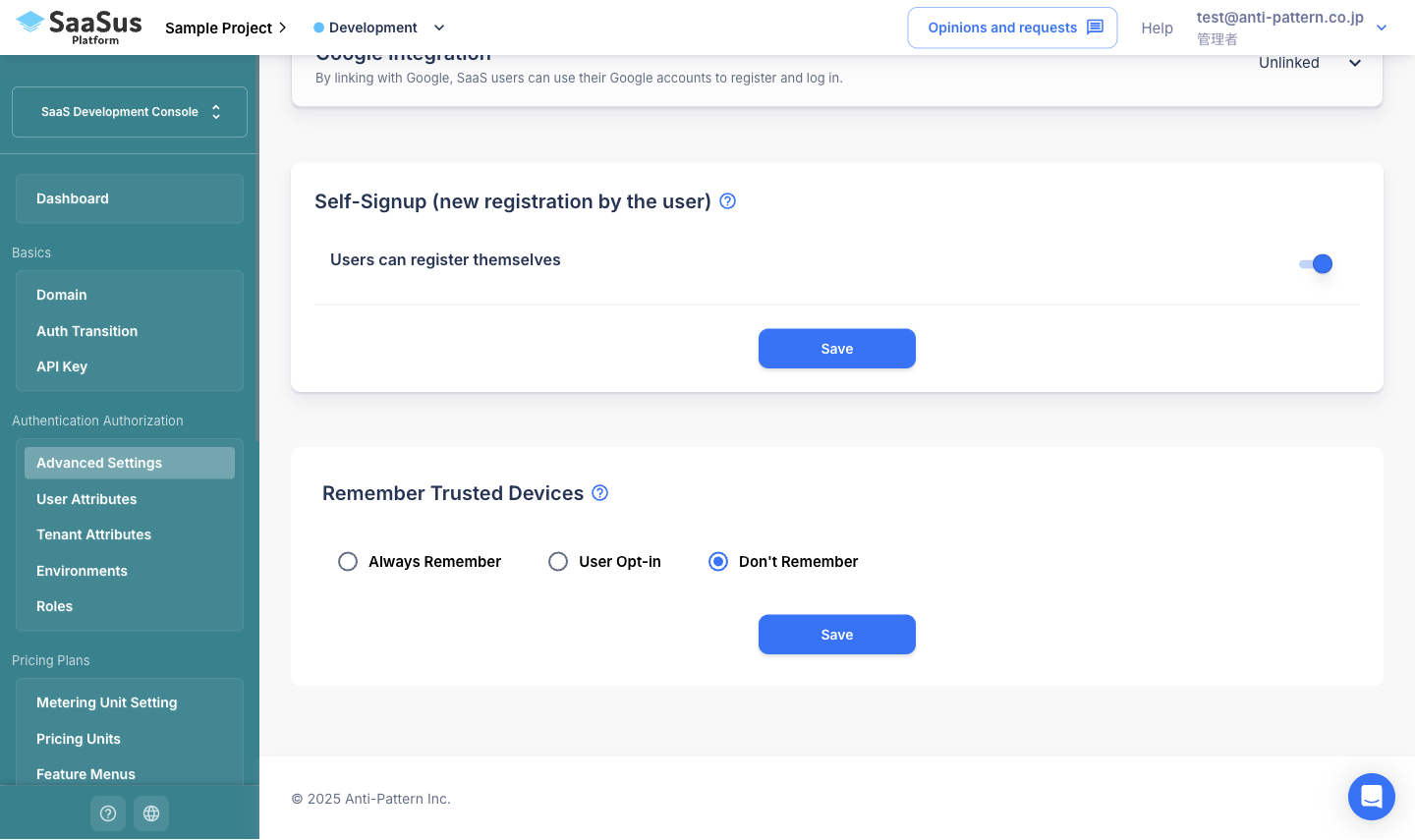Screen dimensions: 1415x840
Task: Click the SaaSus Platform logo
Action: 80,27
